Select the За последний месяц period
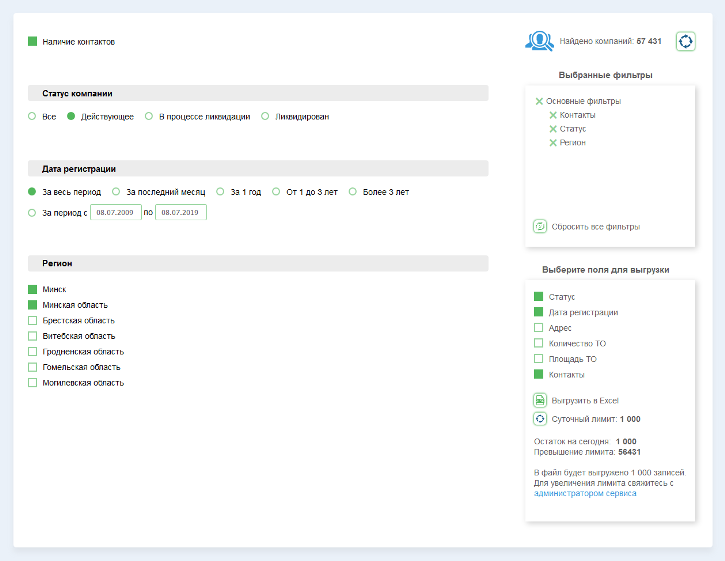The image size is (725, 561). [117, 192]
